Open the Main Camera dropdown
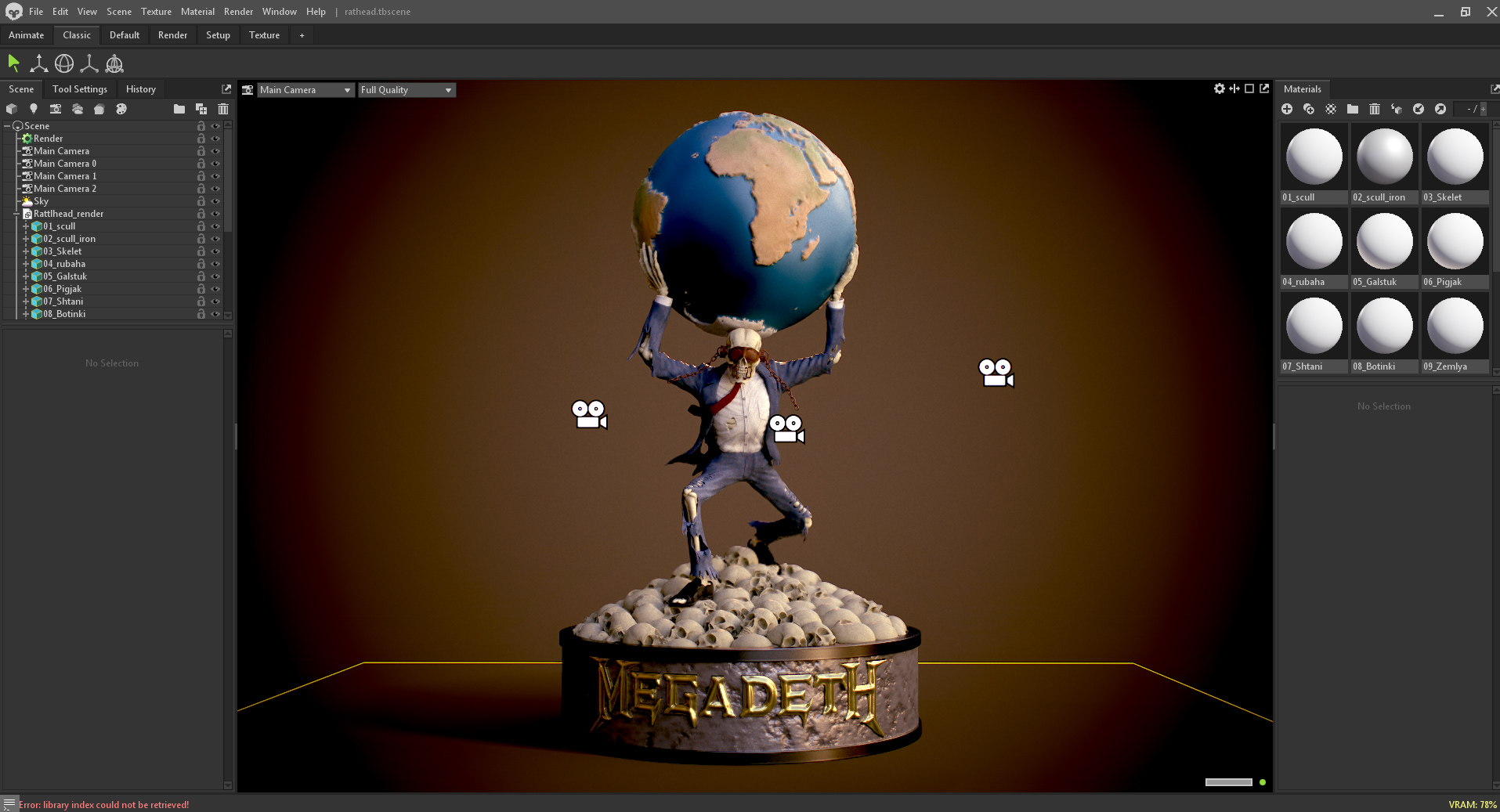 coord(305,90)
